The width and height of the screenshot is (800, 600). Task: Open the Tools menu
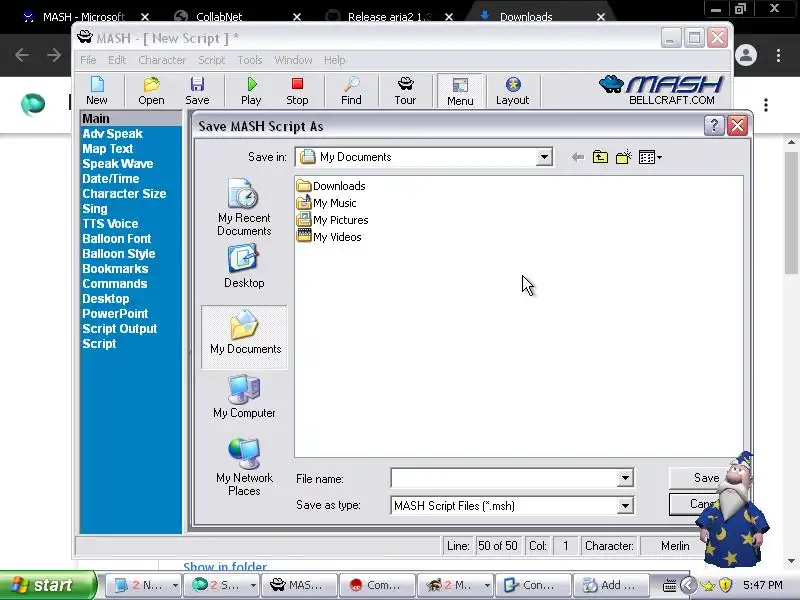249,60
